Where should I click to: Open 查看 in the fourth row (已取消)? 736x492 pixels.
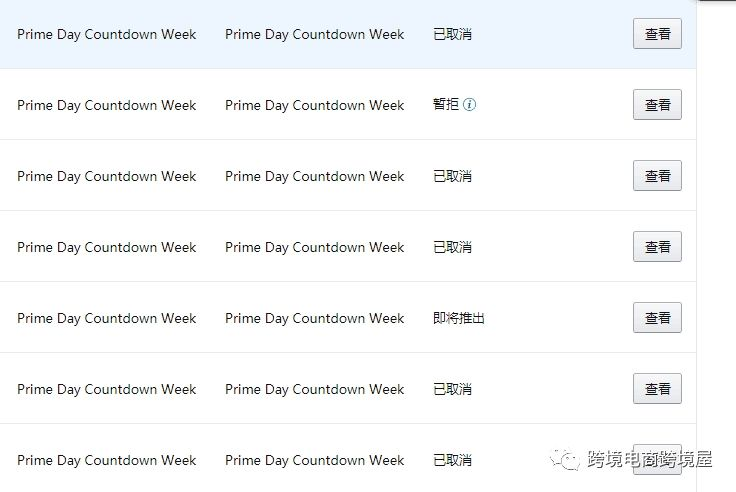[657, 246]
